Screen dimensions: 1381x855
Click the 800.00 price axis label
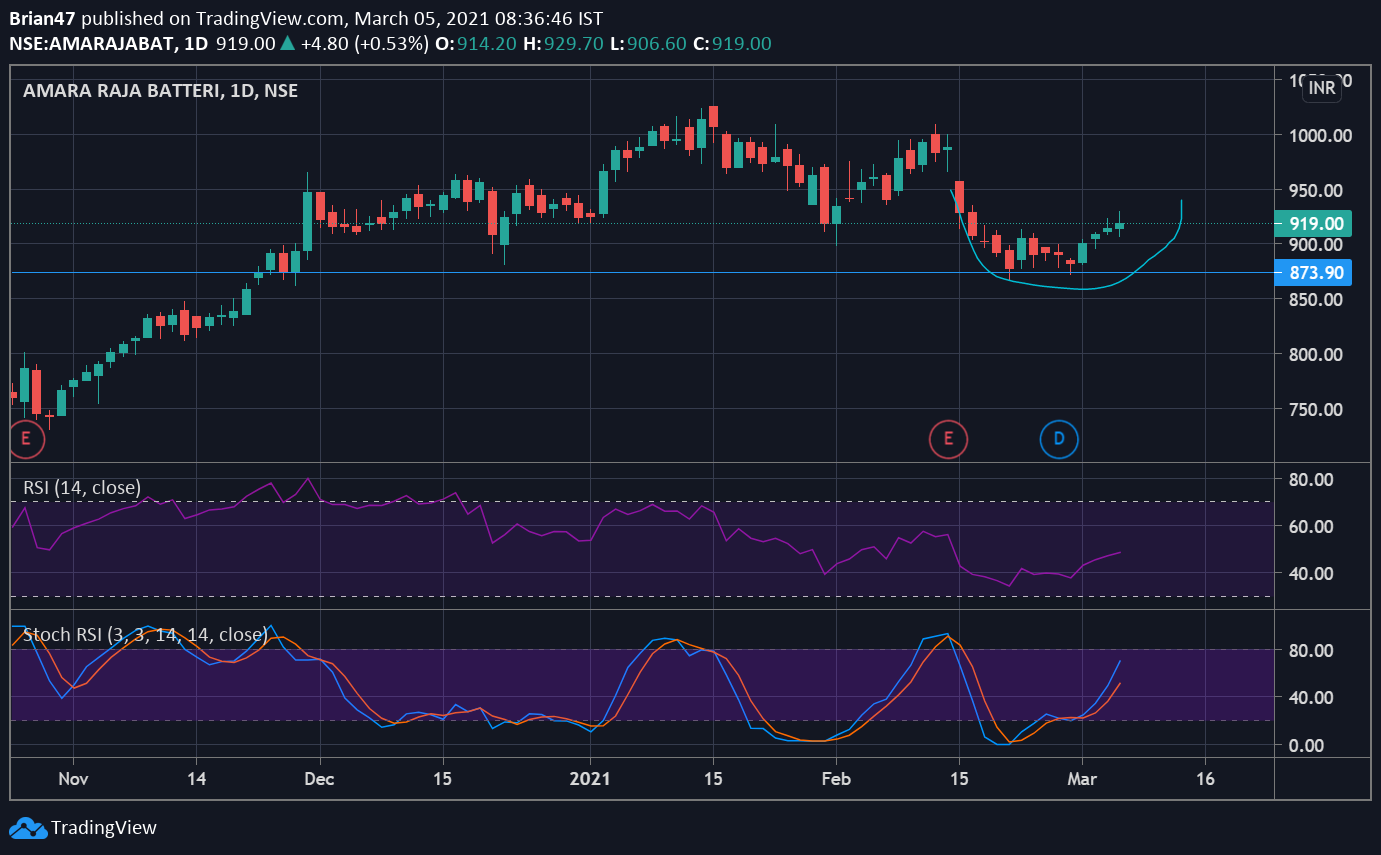(x=1317, y=354)
